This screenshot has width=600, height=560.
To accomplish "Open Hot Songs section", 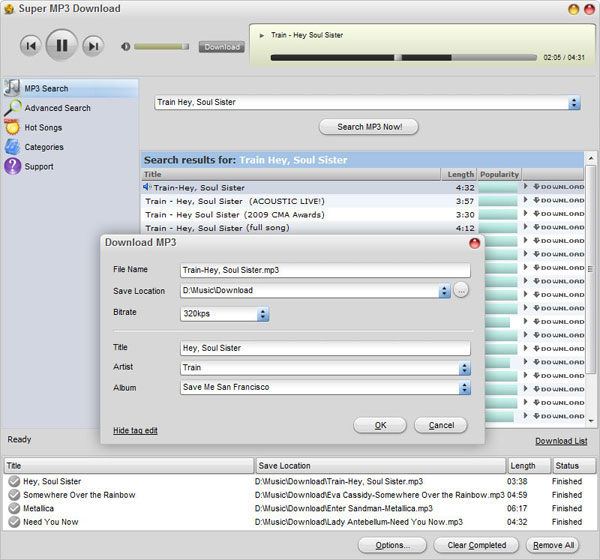I will click(43, 127).
